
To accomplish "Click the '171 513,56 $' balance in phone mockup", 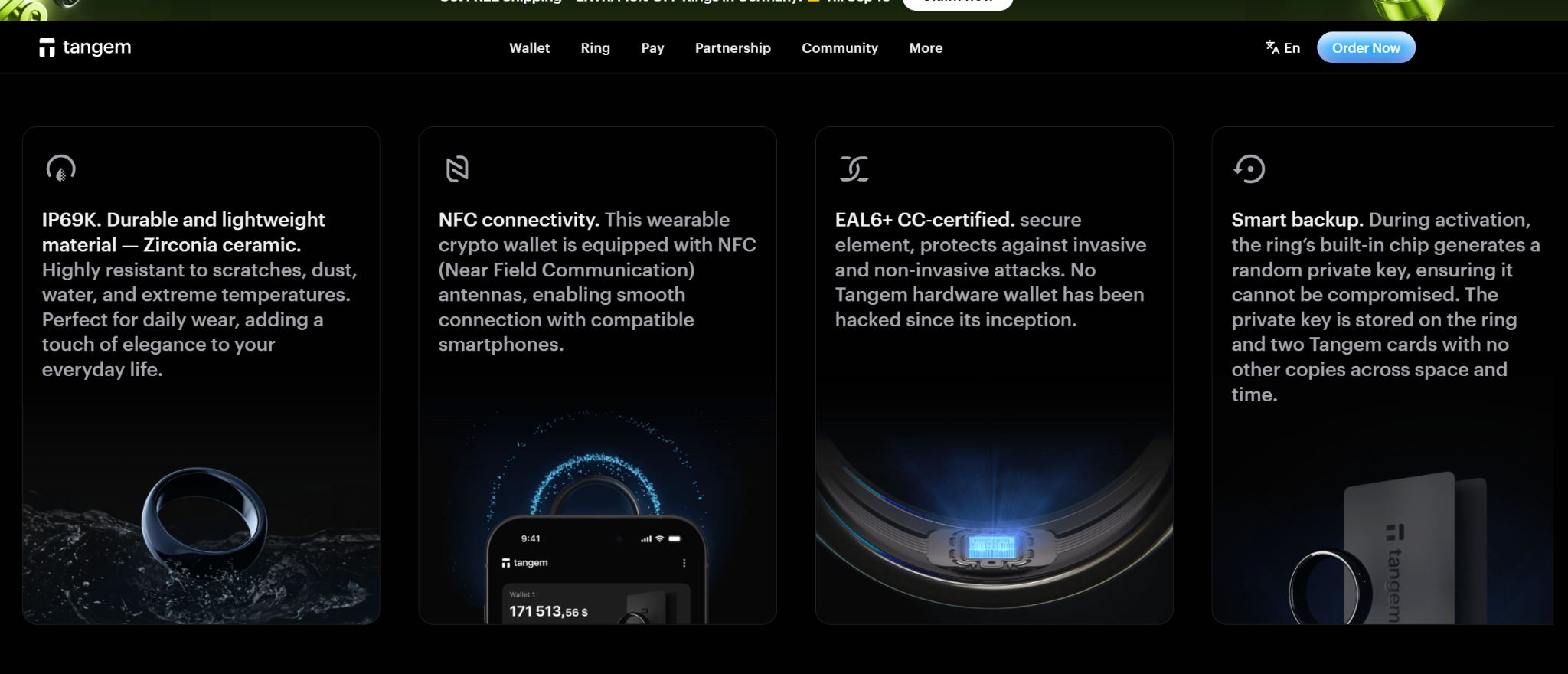I will point(549,611).
